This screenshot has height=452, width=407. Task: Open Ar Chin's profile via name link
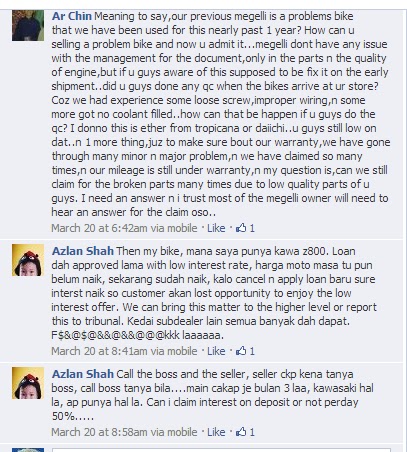pos(72,16)
